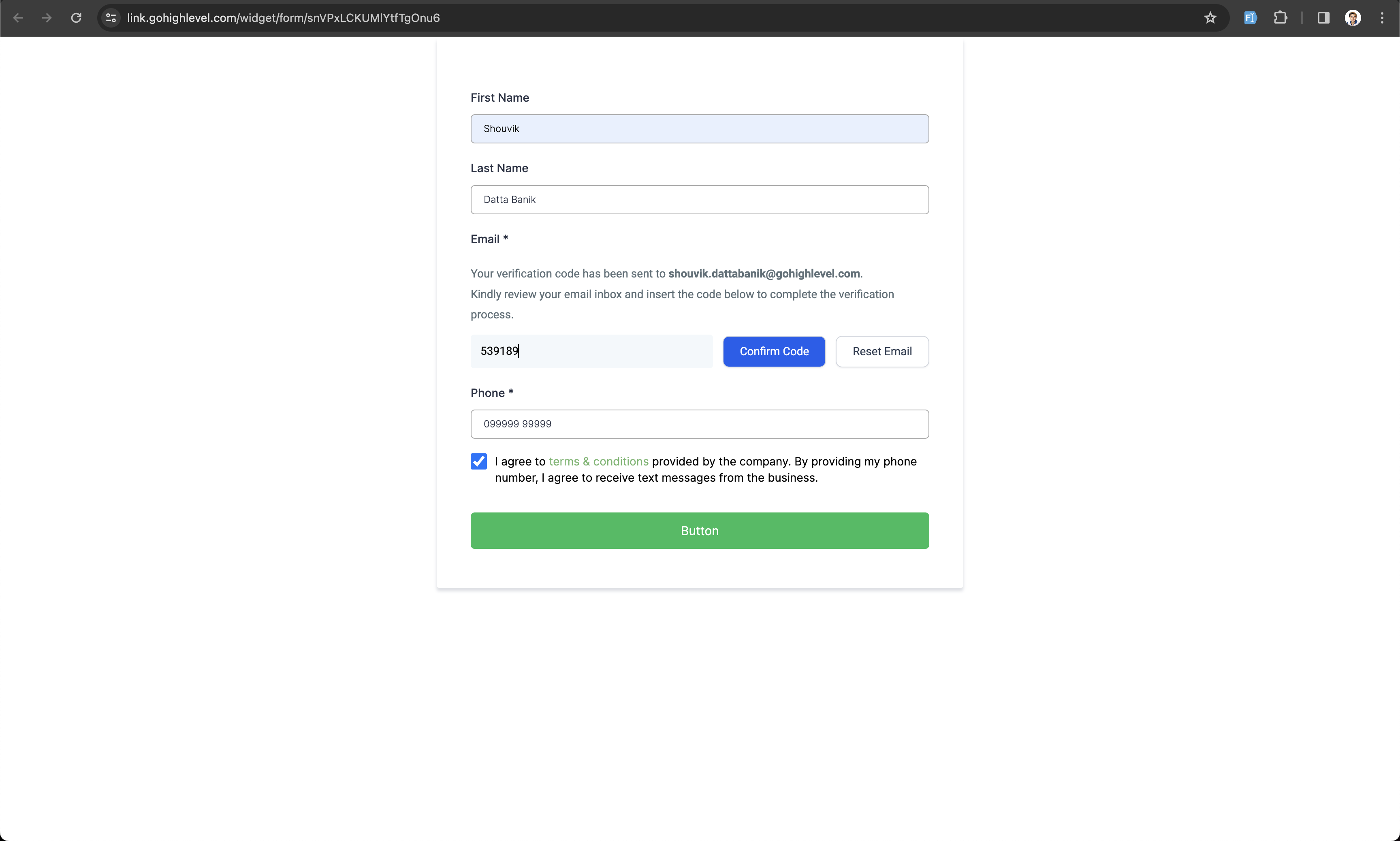
Task: Open the blue FI extension icon
Action: [x=1250, y=18]
